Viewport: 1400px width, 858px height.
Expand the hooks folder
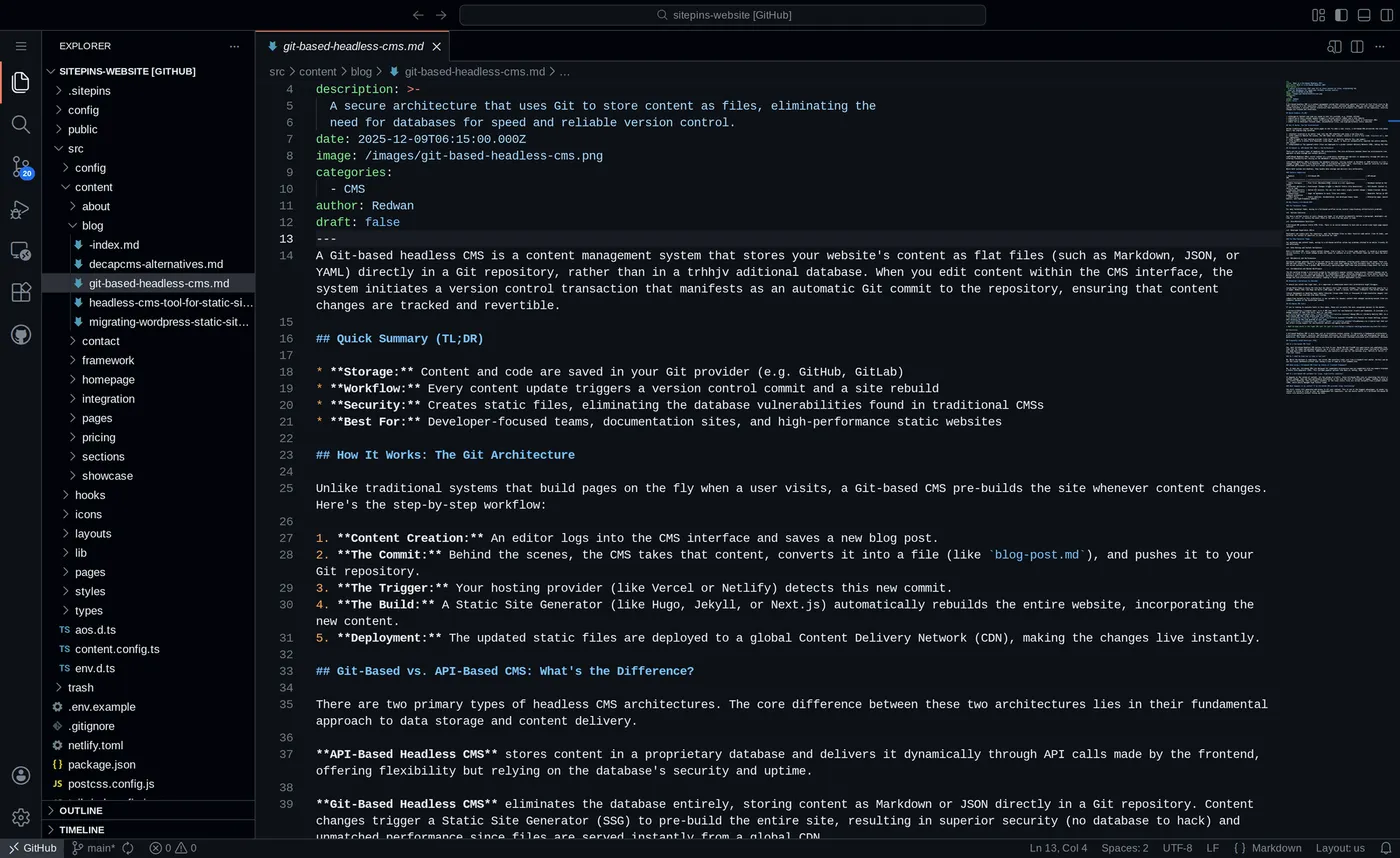[89, 494]
